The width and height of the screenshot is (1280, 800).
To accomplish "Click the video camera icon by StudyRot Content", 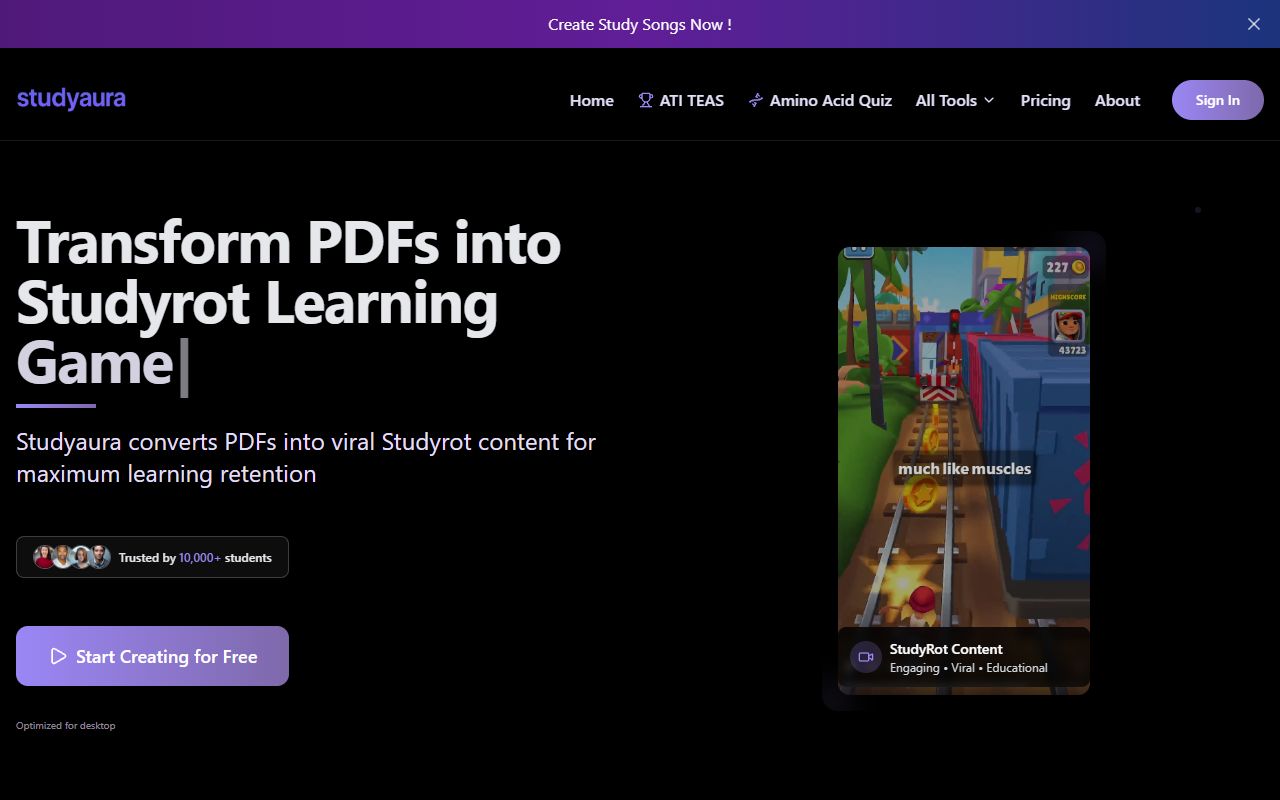I will coord(865,657).
